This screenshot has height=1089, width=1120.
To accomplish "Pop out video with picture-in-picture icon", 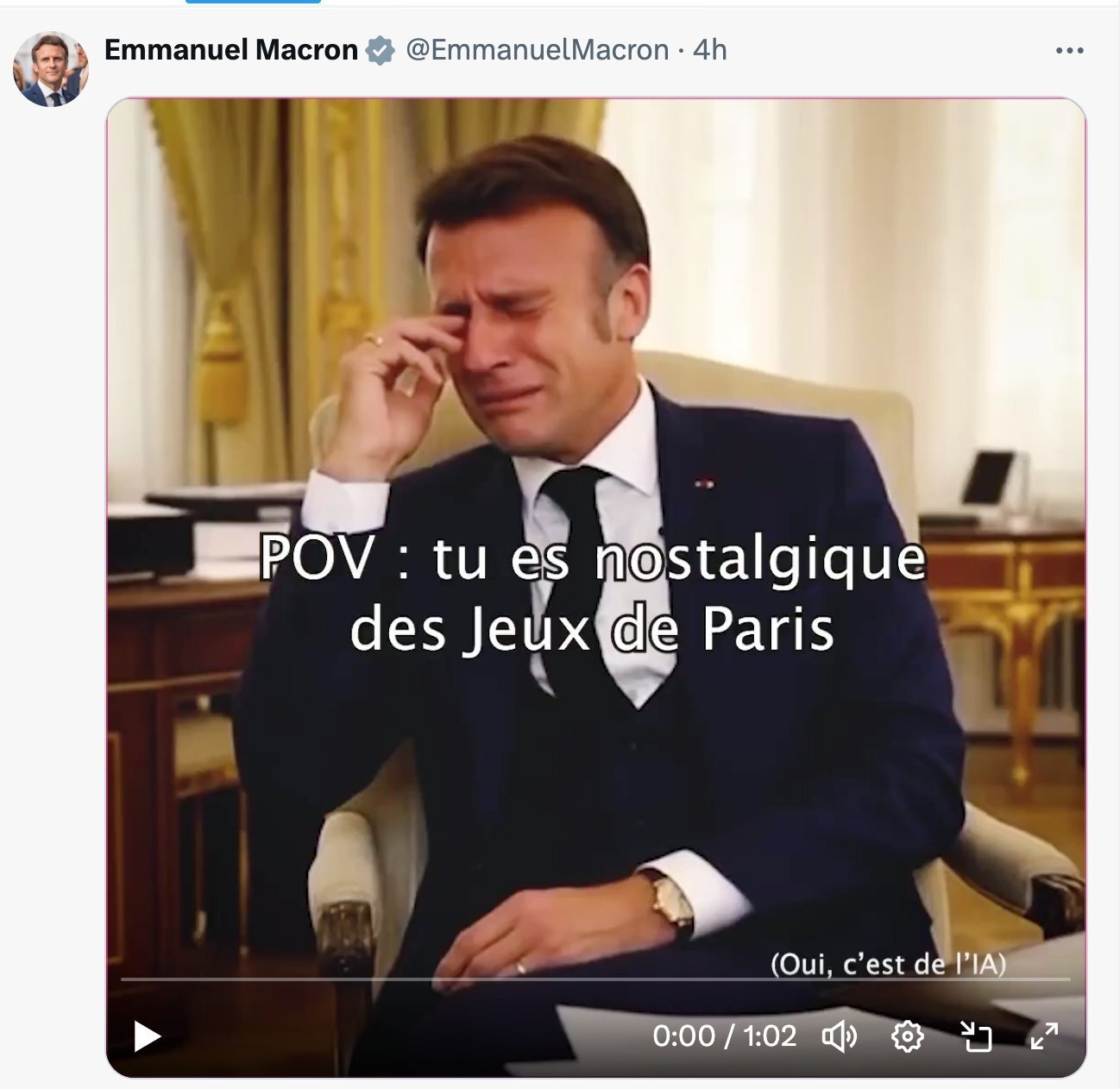I will pyautogui.click(x=977, y=1035).
